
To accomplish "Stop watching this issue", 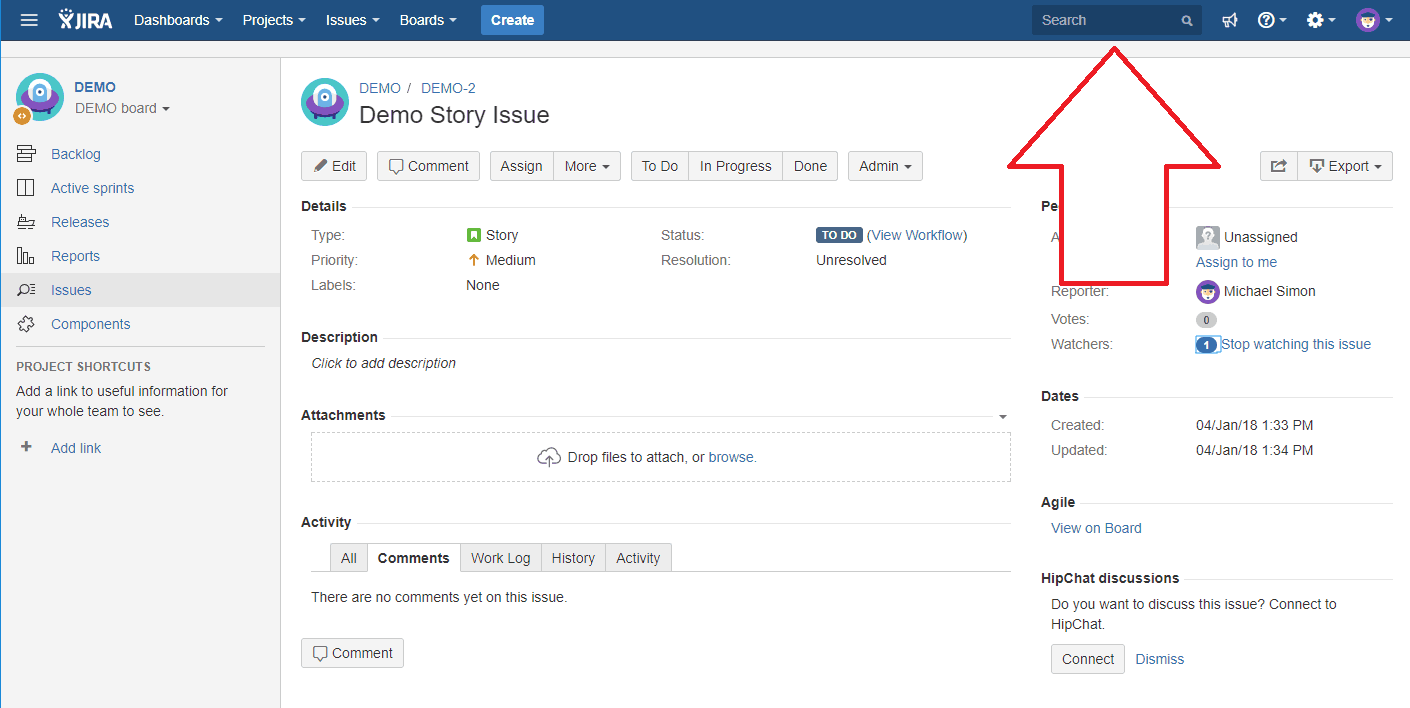I will (x=1297, y=343).
